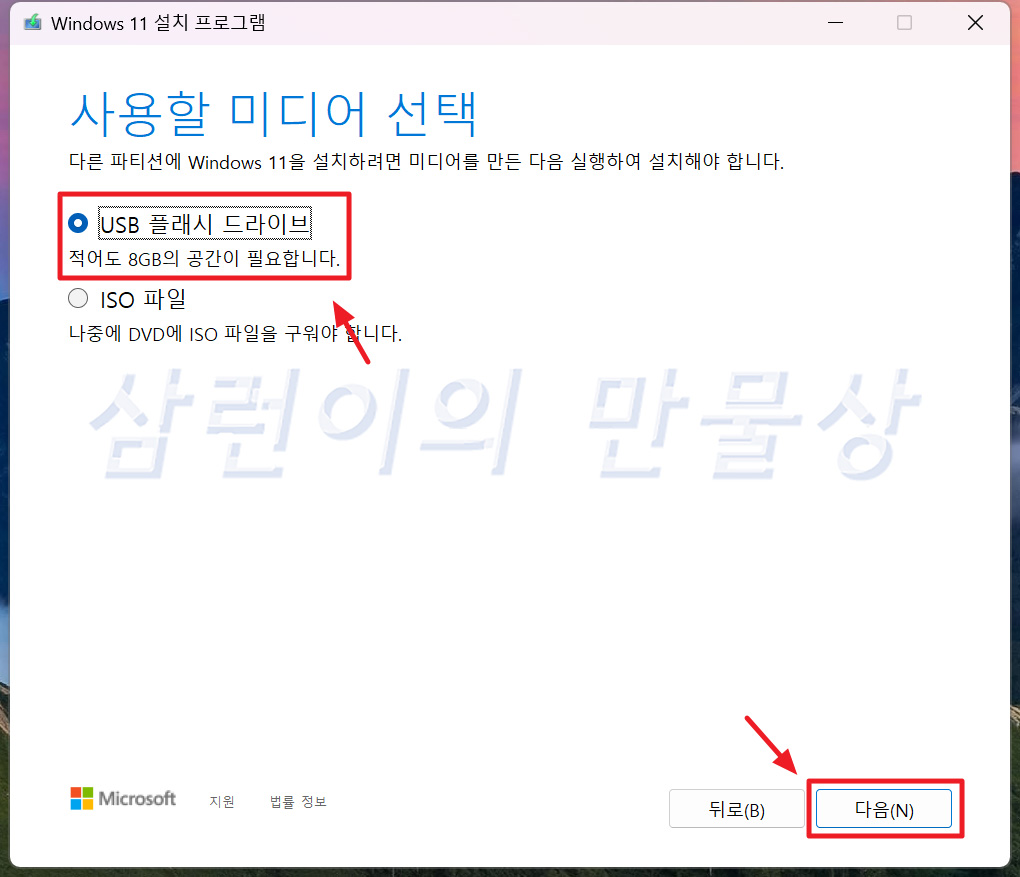Minimize the Windows 11 설치 프로그램 window
The image size is (1020, 877).
coord(835,23)
